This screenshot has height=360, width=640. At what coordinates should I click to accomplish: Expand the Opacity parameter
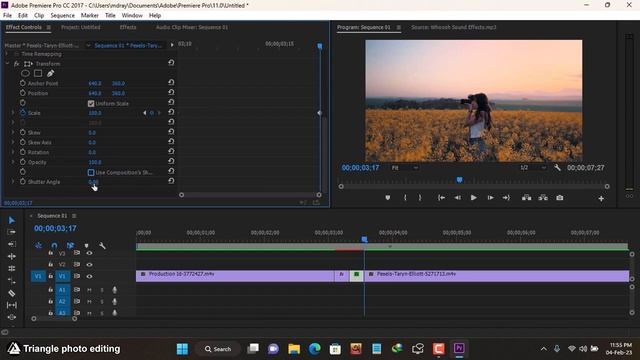point(13,162)
